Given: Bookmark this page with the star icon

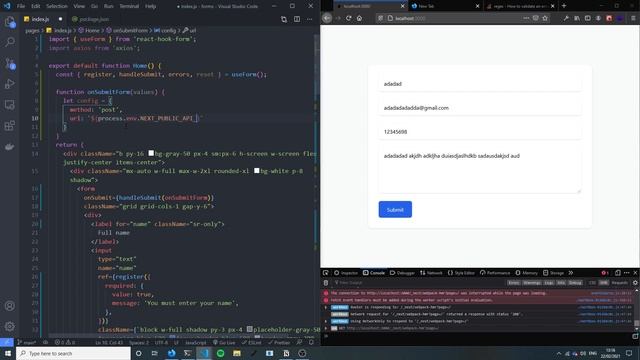Looking at the screenshot, I should (545, 18).
